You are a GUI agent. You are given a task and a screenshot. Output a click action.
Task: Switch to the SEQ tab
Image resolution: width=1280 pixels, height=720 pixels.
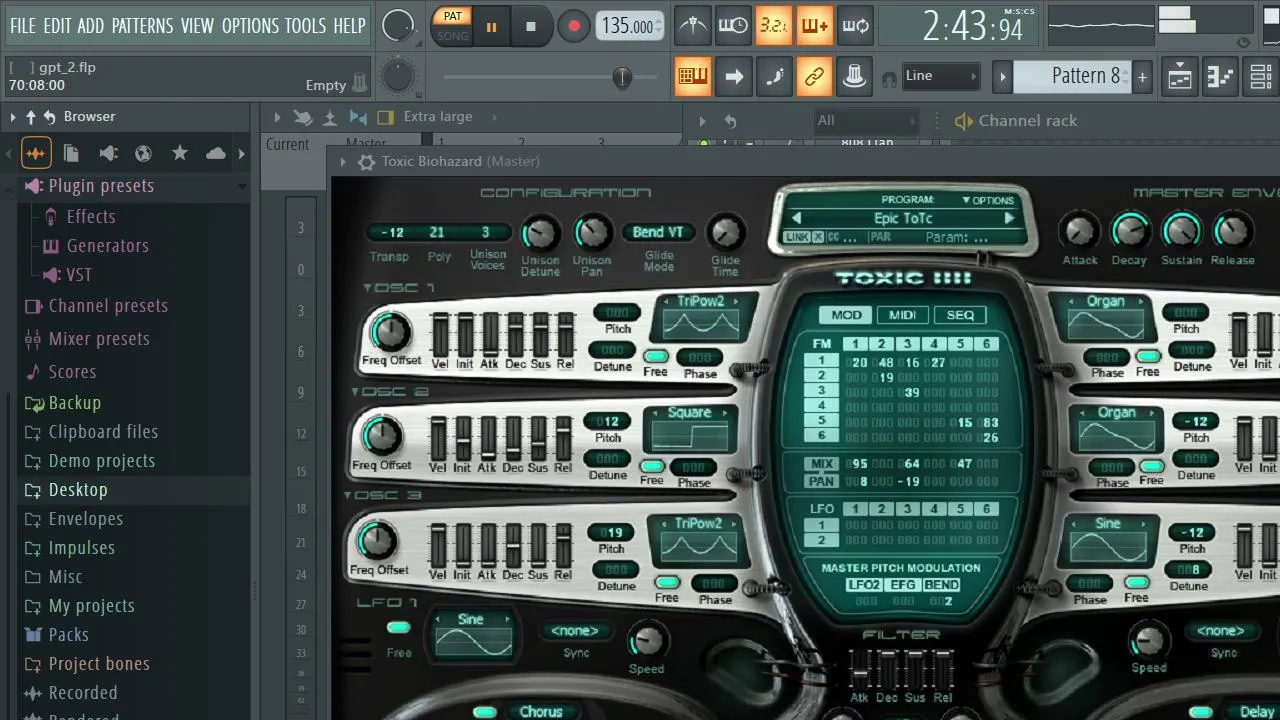[960, 315]
